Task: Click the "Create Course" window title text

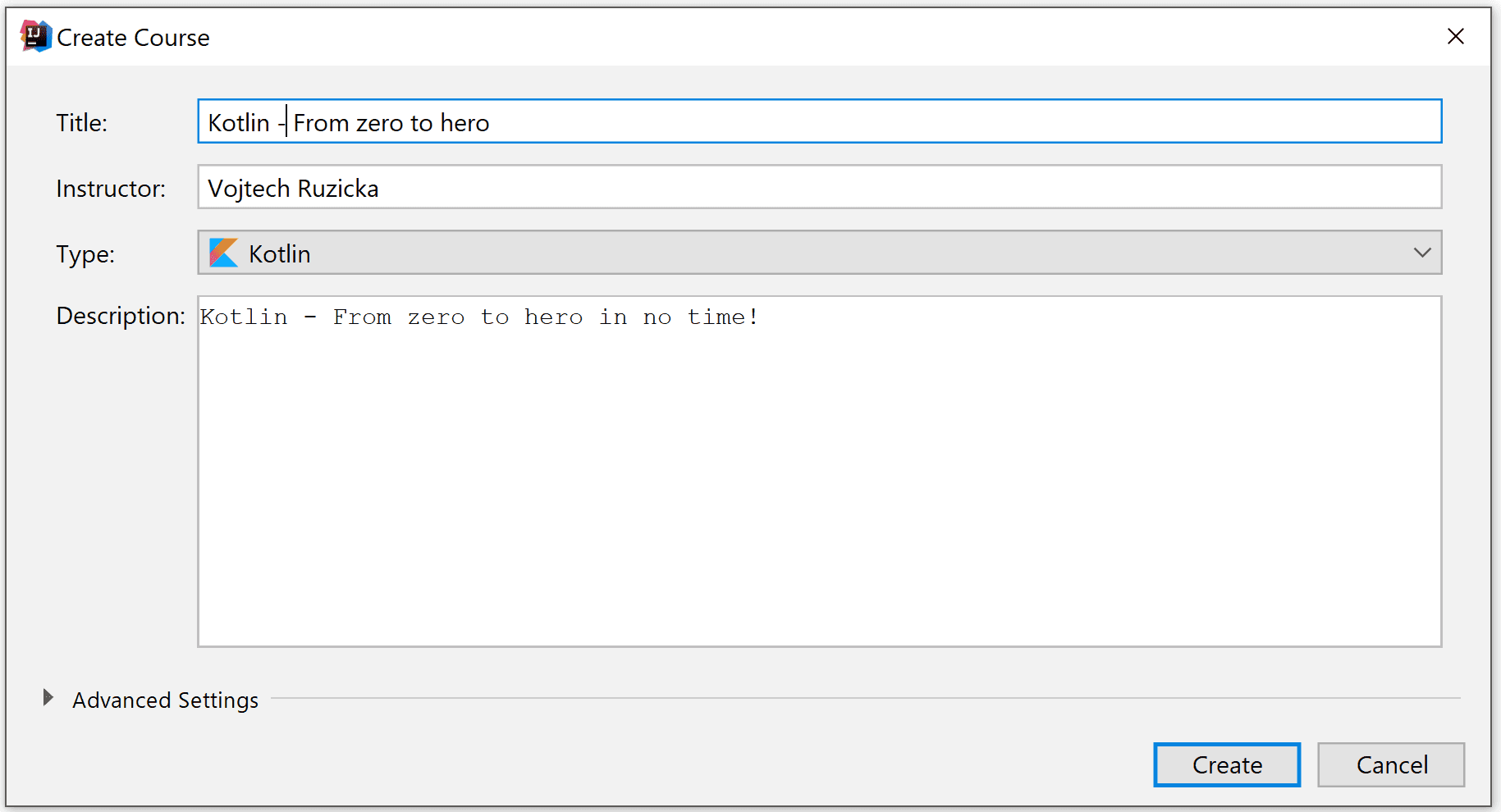Action: pyautogui.click(x=133, y=38)
